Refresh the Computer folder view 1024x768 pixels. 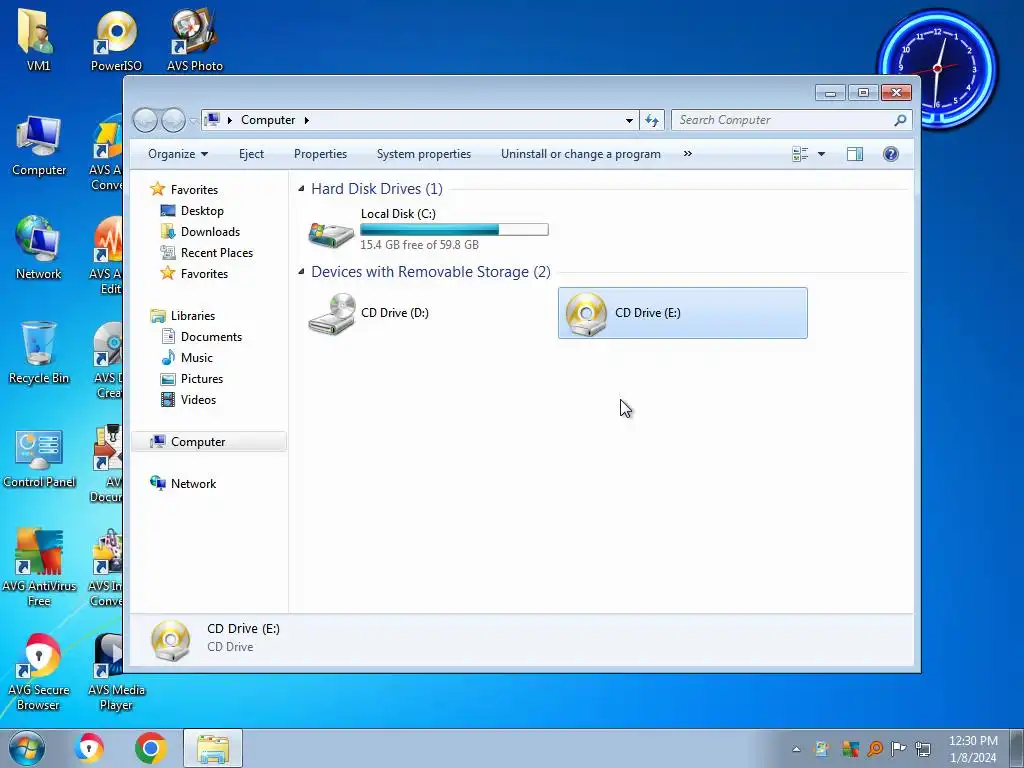(x=652, y=120)
